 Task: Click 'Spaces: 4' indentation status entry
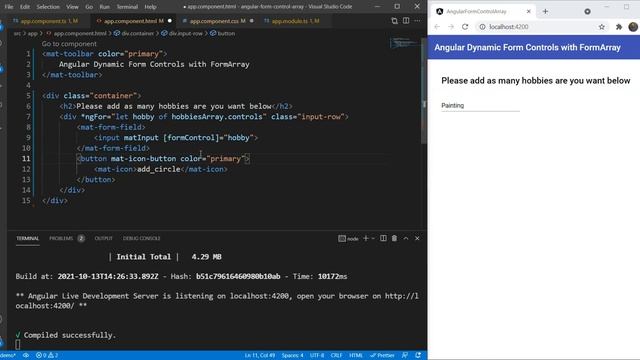point(292,356)
